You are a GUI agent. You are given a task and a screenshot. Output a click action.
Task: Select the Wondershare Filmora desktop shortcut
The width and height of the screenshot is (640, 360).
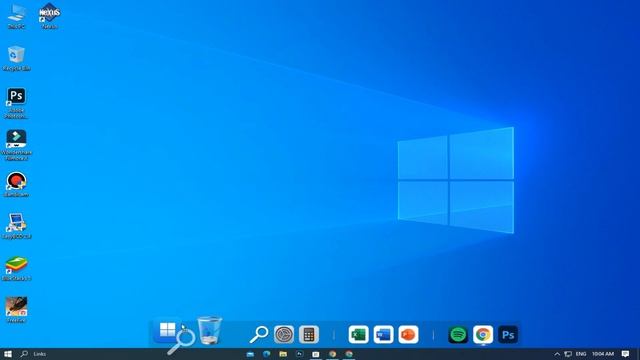[16, 145]
